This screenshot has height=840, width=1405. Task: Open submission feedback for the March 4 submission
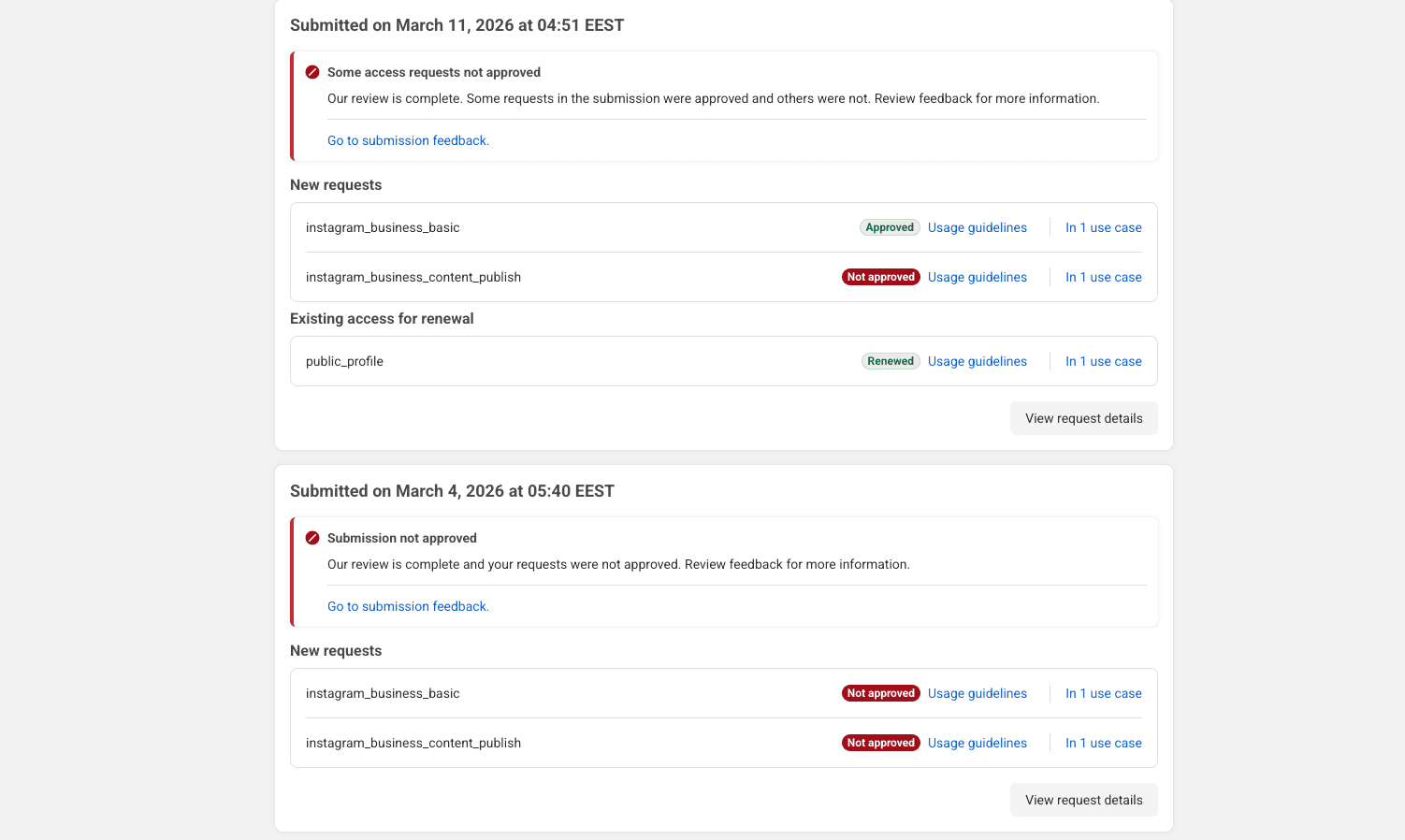pyautogui.click(x=408, y=606)
